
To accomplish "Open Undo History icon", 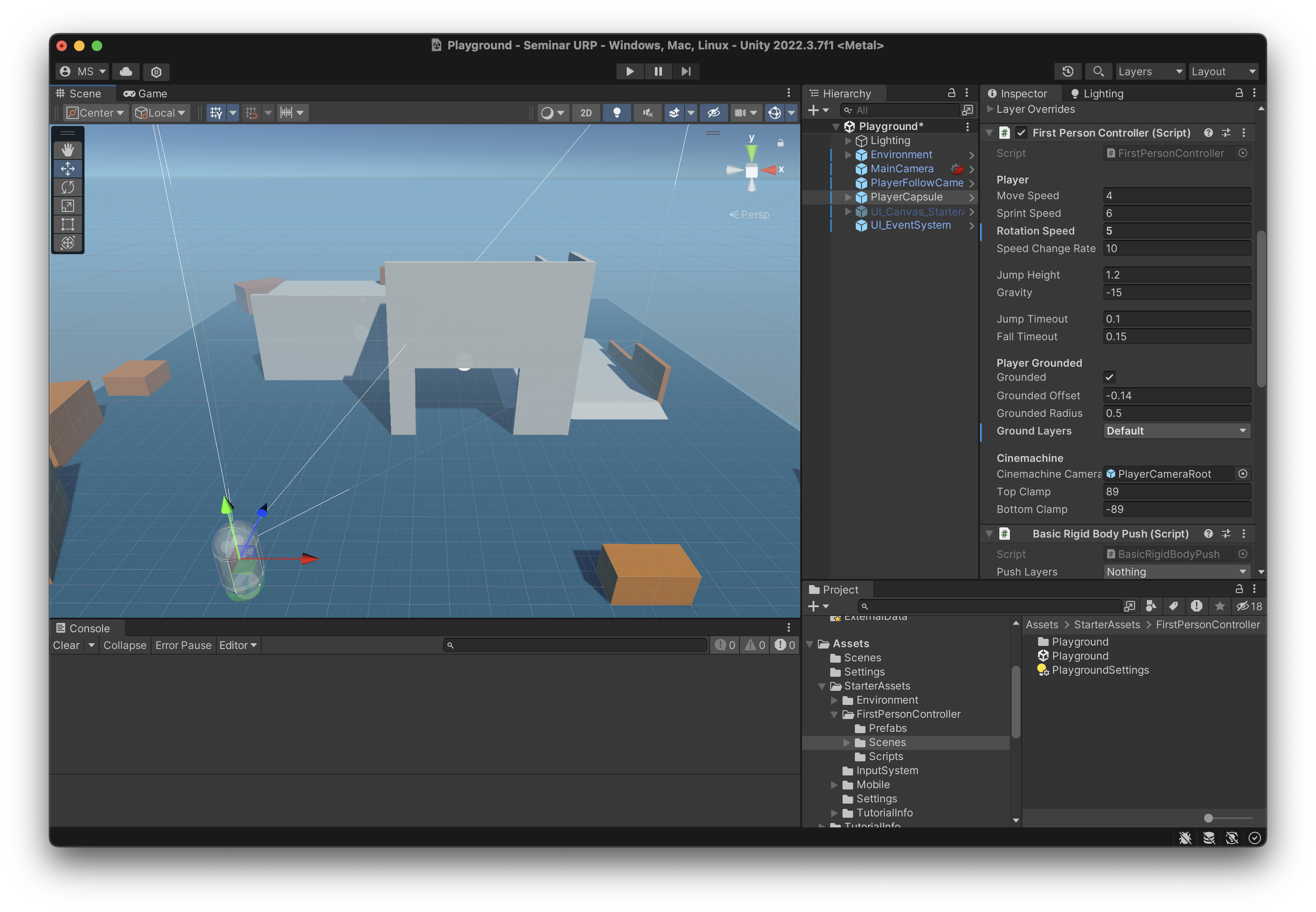I will coord(1068,71).
